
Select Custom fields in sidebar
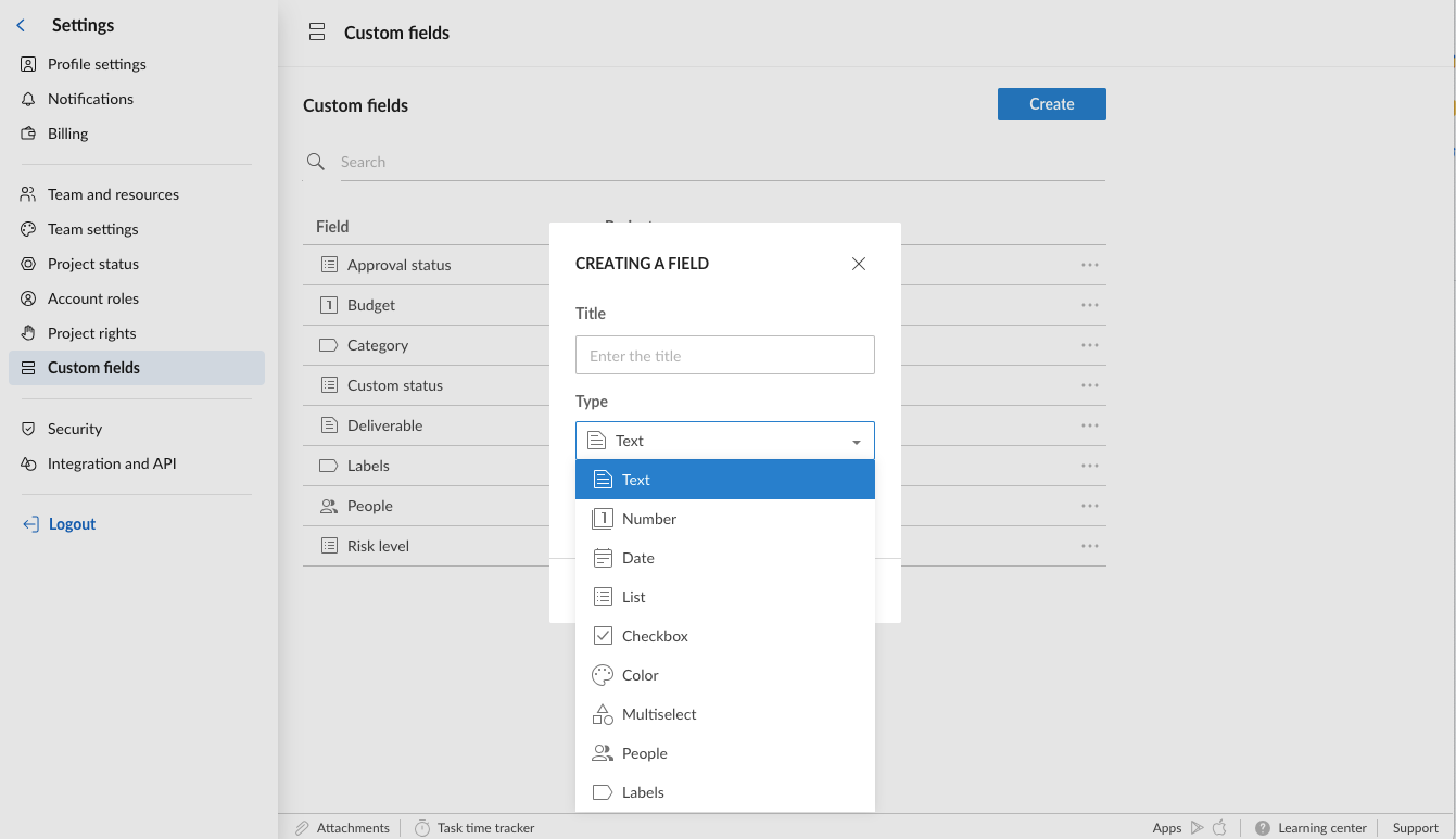click(x=137, y=367)
